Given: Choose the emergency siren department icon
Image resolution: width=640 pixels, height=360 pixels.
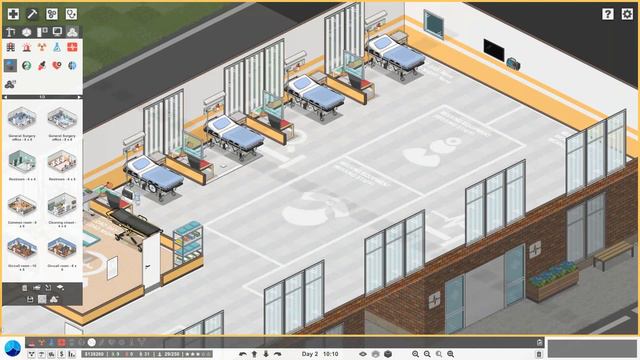Looking at the screenshot, I should pyautogui.click(x=27, y=47).
